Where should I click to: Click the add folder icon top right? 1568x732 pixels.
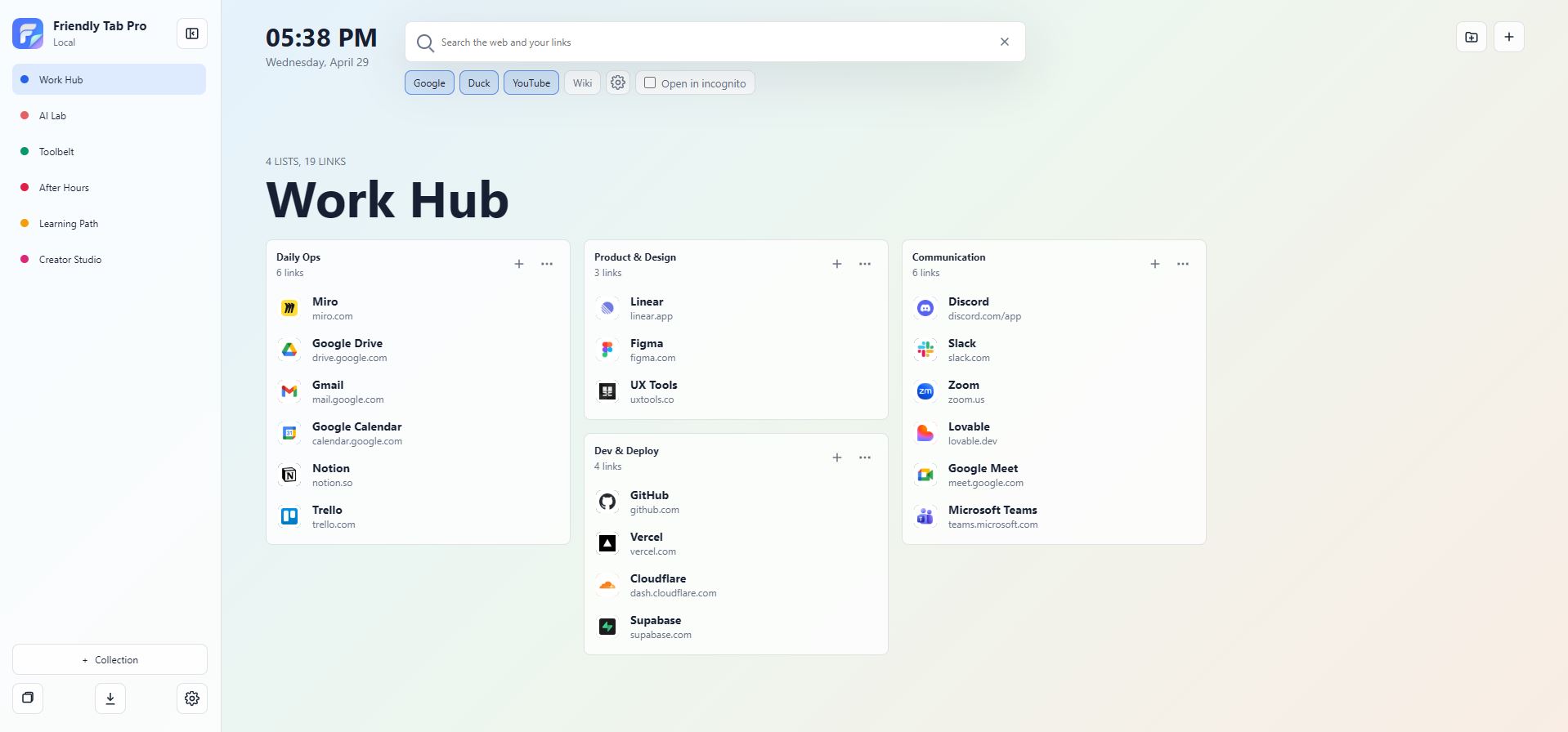[x=1472, y=37]
